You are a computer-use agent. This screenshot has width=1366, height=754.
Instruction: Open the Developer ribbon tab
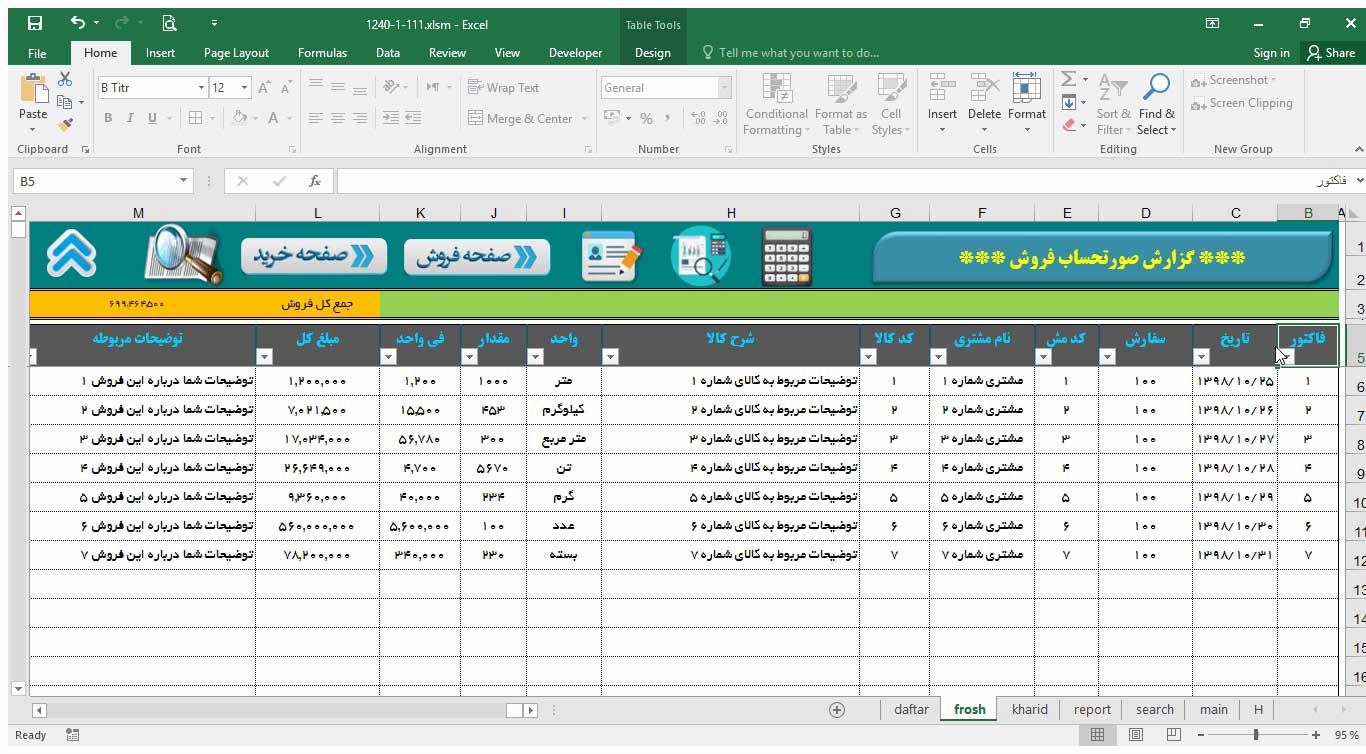click(x=576, y=53)
